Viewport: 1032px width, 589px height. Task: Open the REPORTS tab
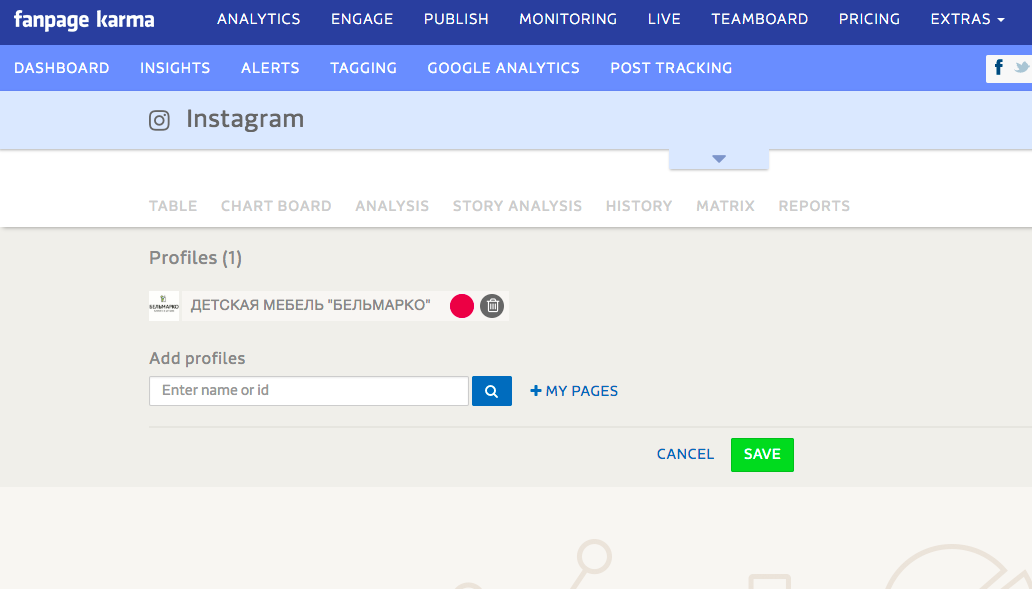coord(814,206)
